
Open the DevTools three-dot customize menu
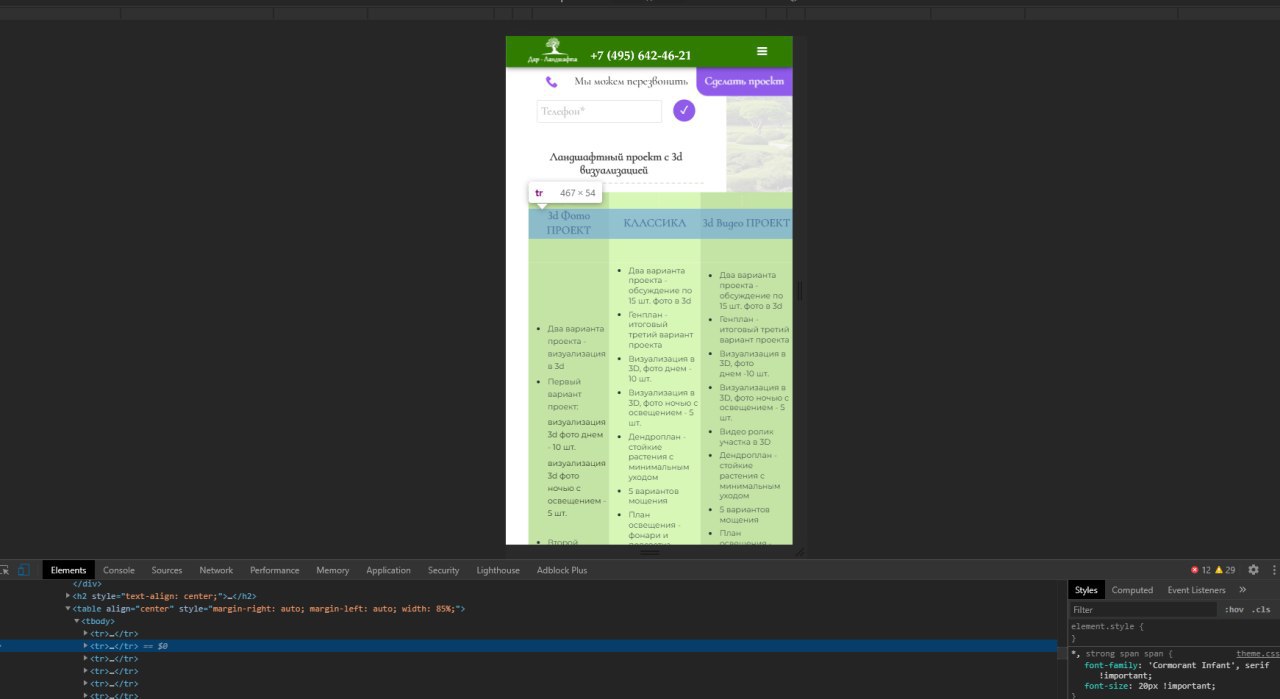[1275, 570]
